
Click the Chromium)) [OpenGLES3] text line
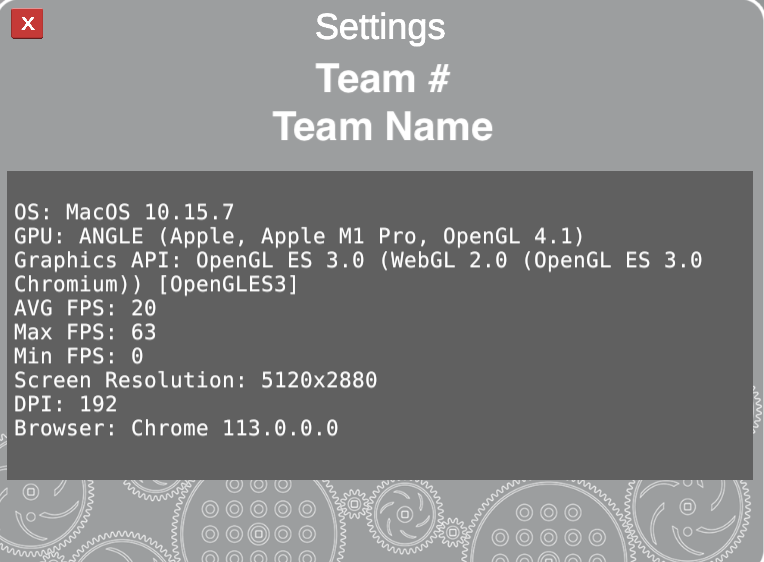click(155, 284)
